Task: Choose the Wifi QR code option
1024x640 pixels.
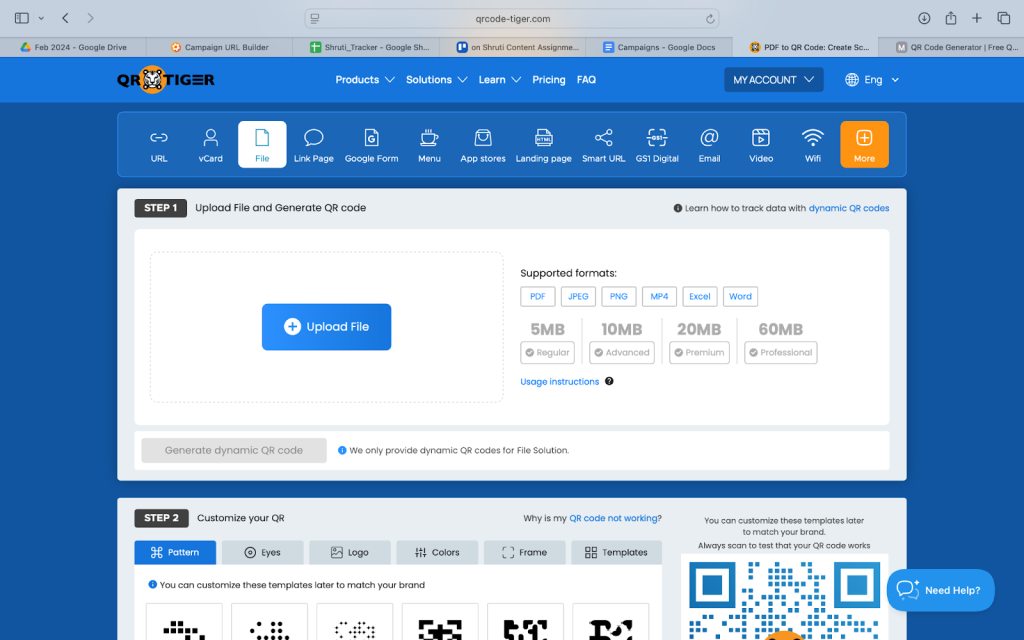Action: point(812,145)
